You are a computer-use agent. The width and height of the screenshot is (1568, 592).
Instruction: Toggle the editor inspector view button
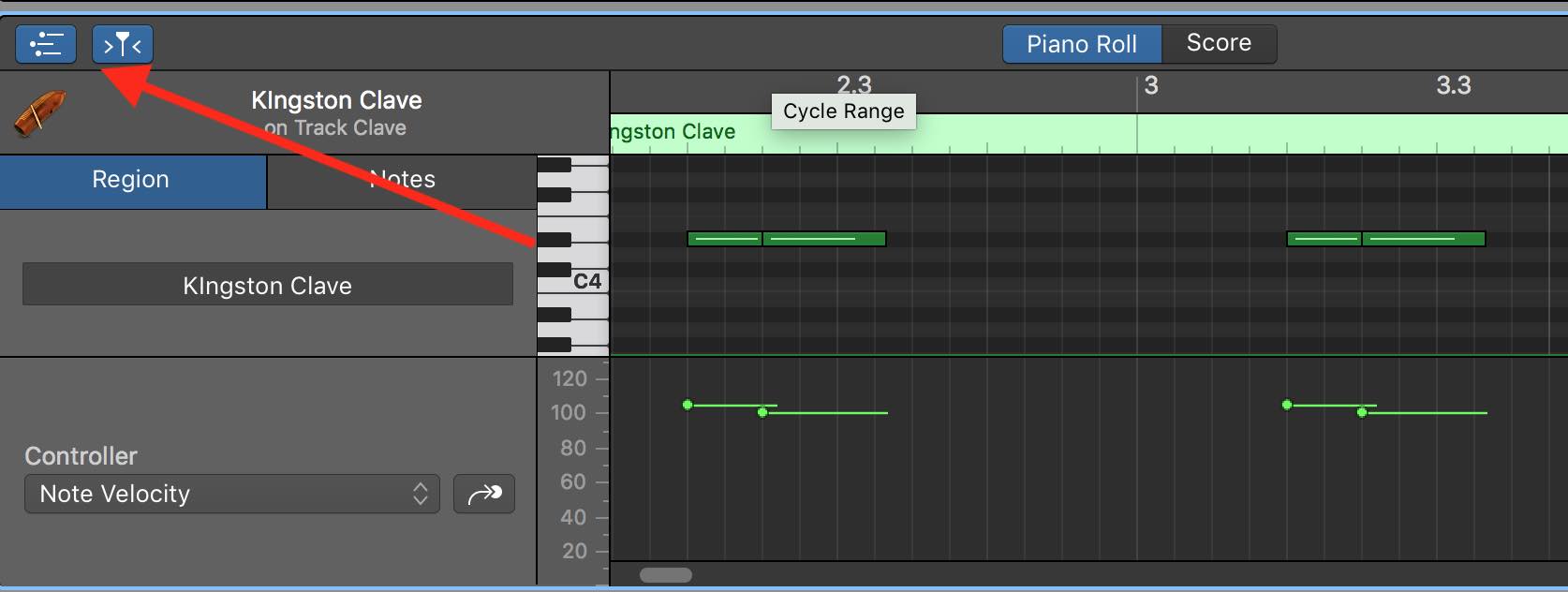[46, 44]
